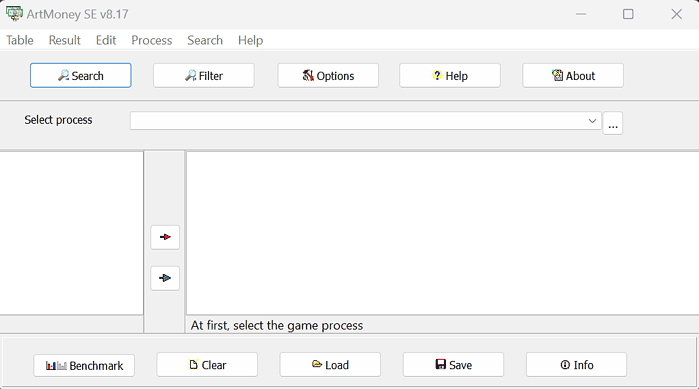Maximize the ArtMoney window
Image resolution: width=699 pixels, height=389 pixels.
(x=628, y=14)
